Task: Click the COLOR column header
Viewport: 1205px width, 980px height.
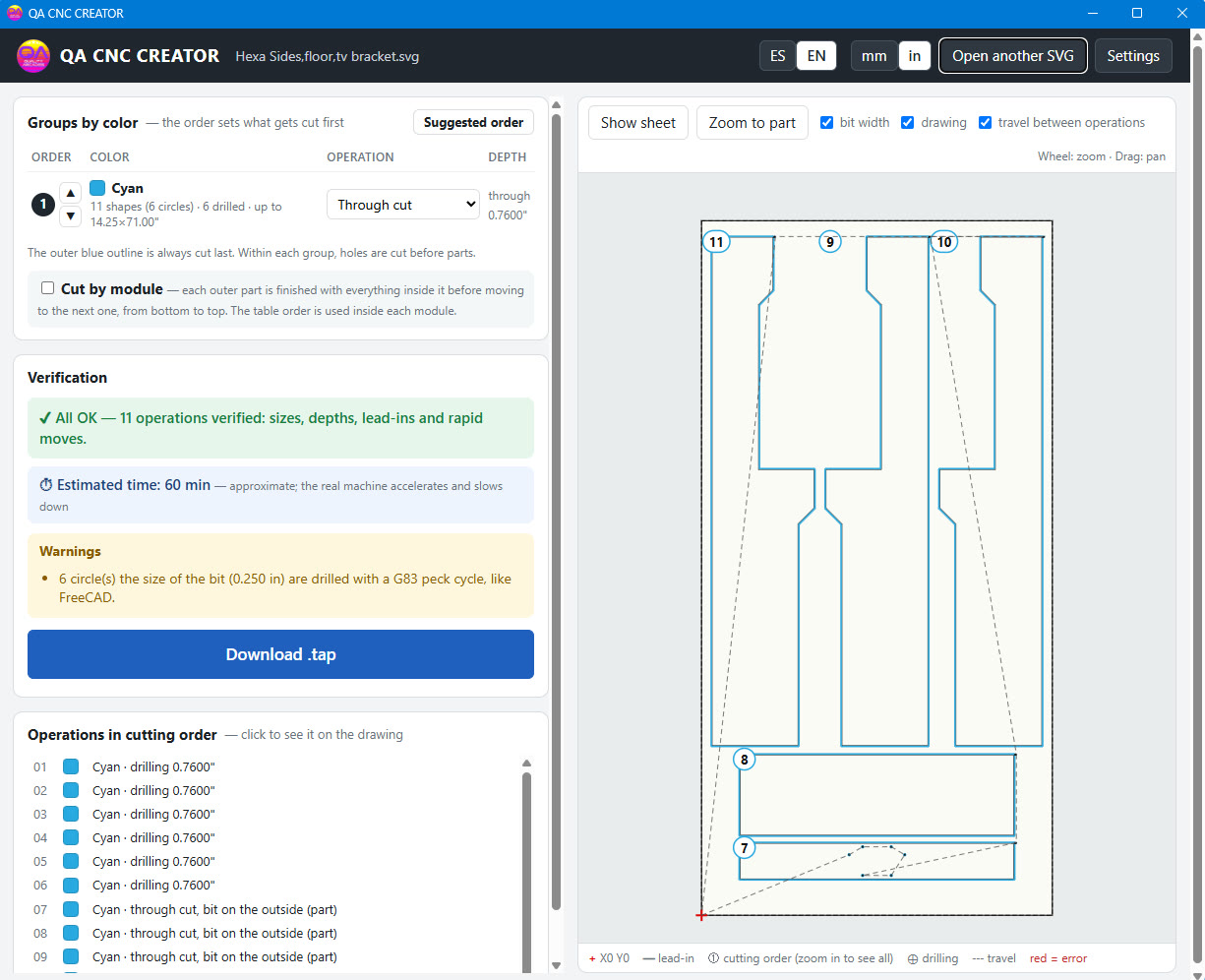Action: (x=109, y=156)
